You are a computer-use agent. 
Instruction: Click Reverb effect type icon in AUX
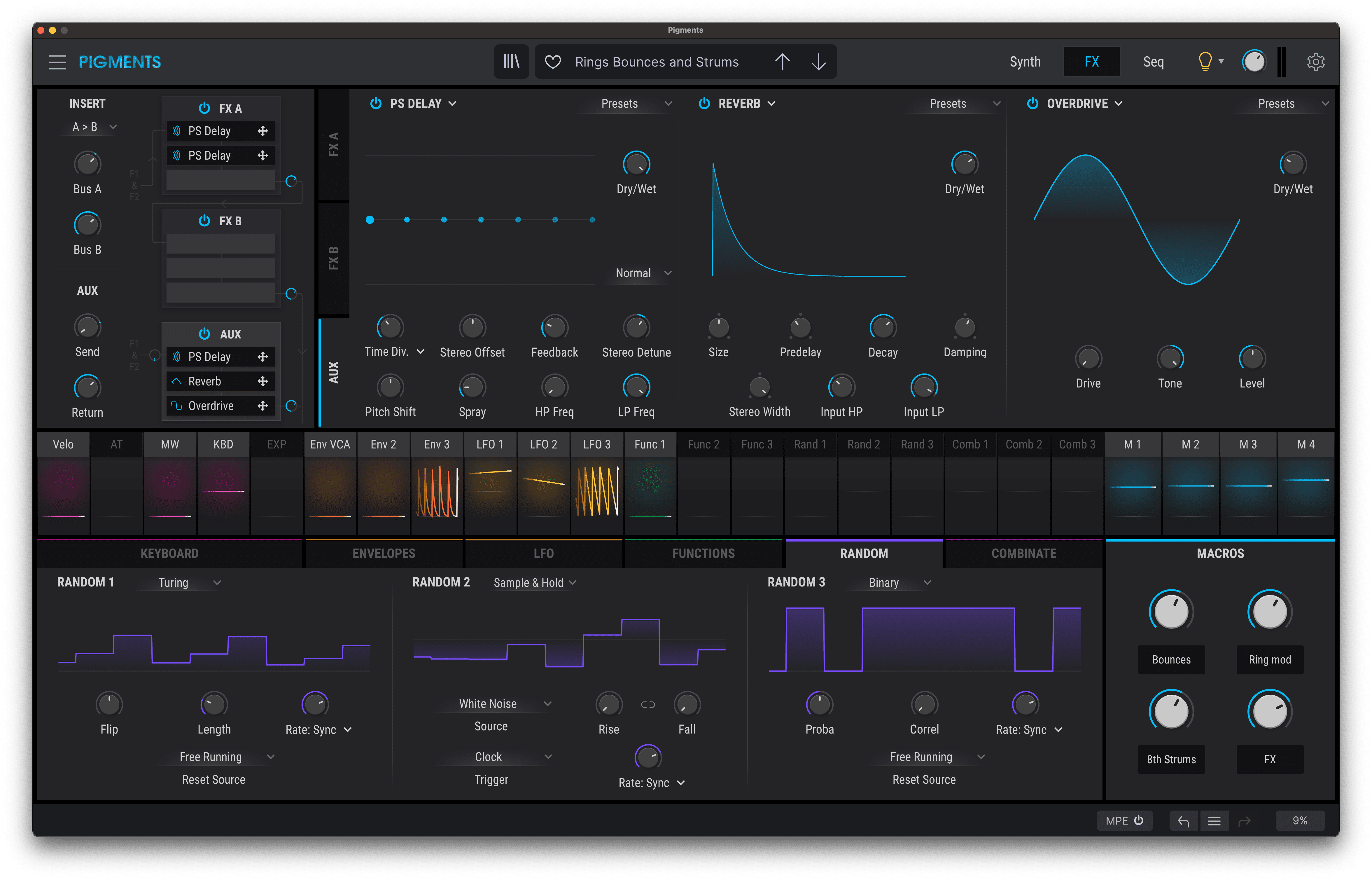176,381
